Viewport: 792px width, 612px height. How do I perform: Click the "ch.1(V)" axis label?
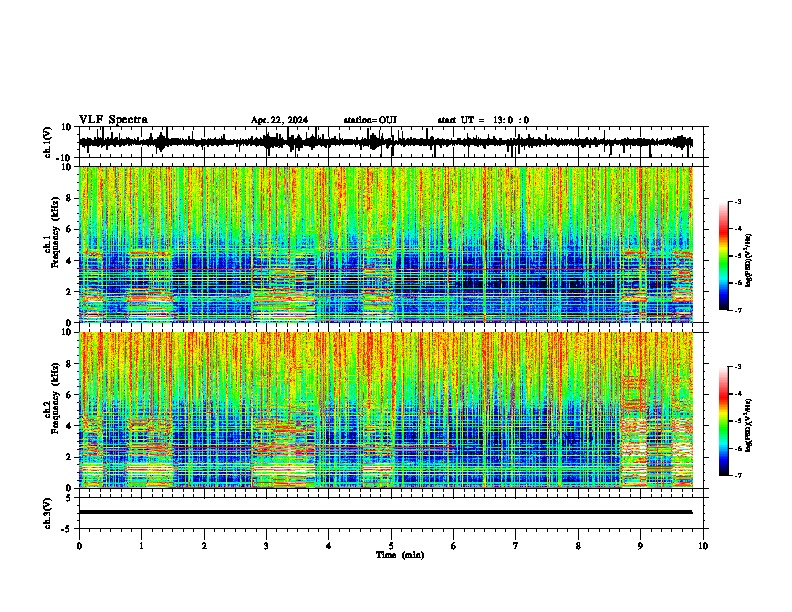48,142
